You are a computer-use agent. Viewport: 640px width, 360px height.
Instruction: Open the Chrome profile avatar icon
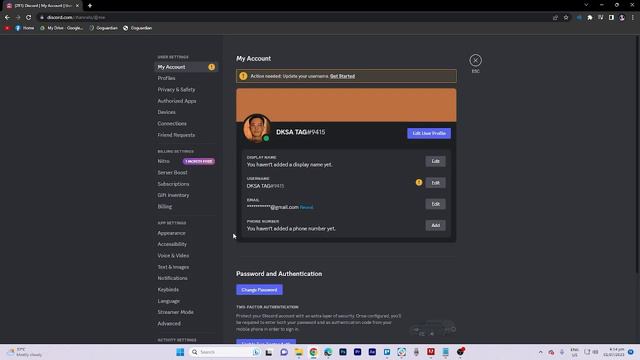pos(622,18)
